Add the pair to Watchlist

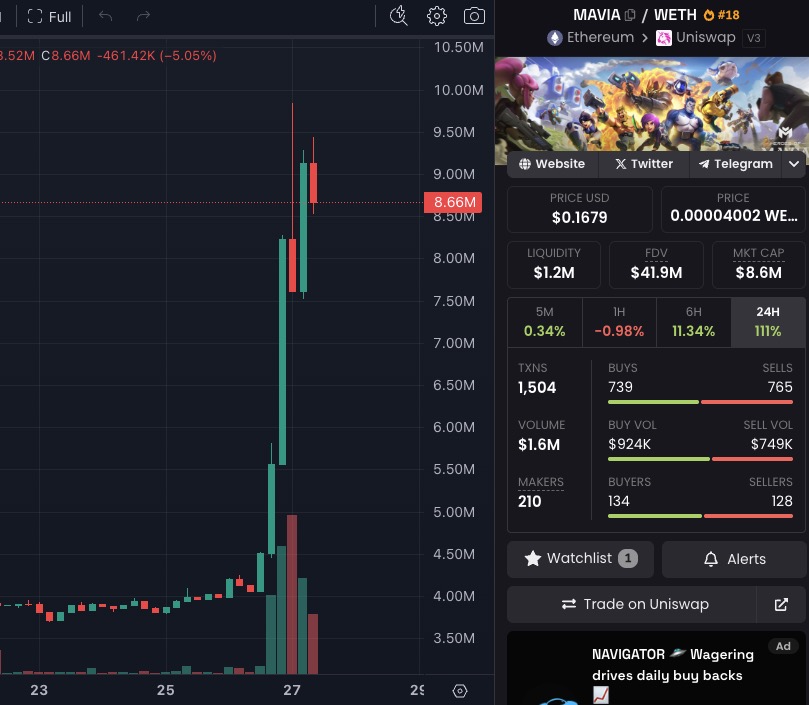point(580,559)
